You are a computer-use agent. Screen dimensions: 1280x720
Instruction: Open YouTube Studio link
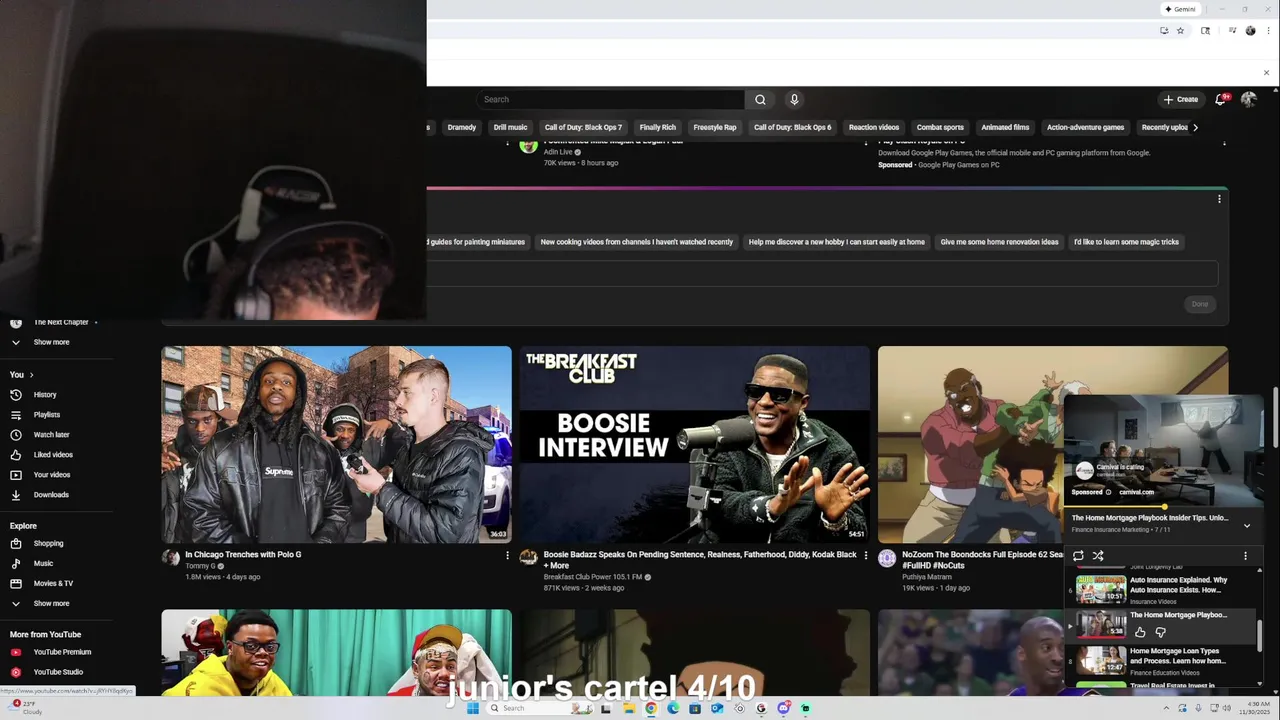[57, 672]
